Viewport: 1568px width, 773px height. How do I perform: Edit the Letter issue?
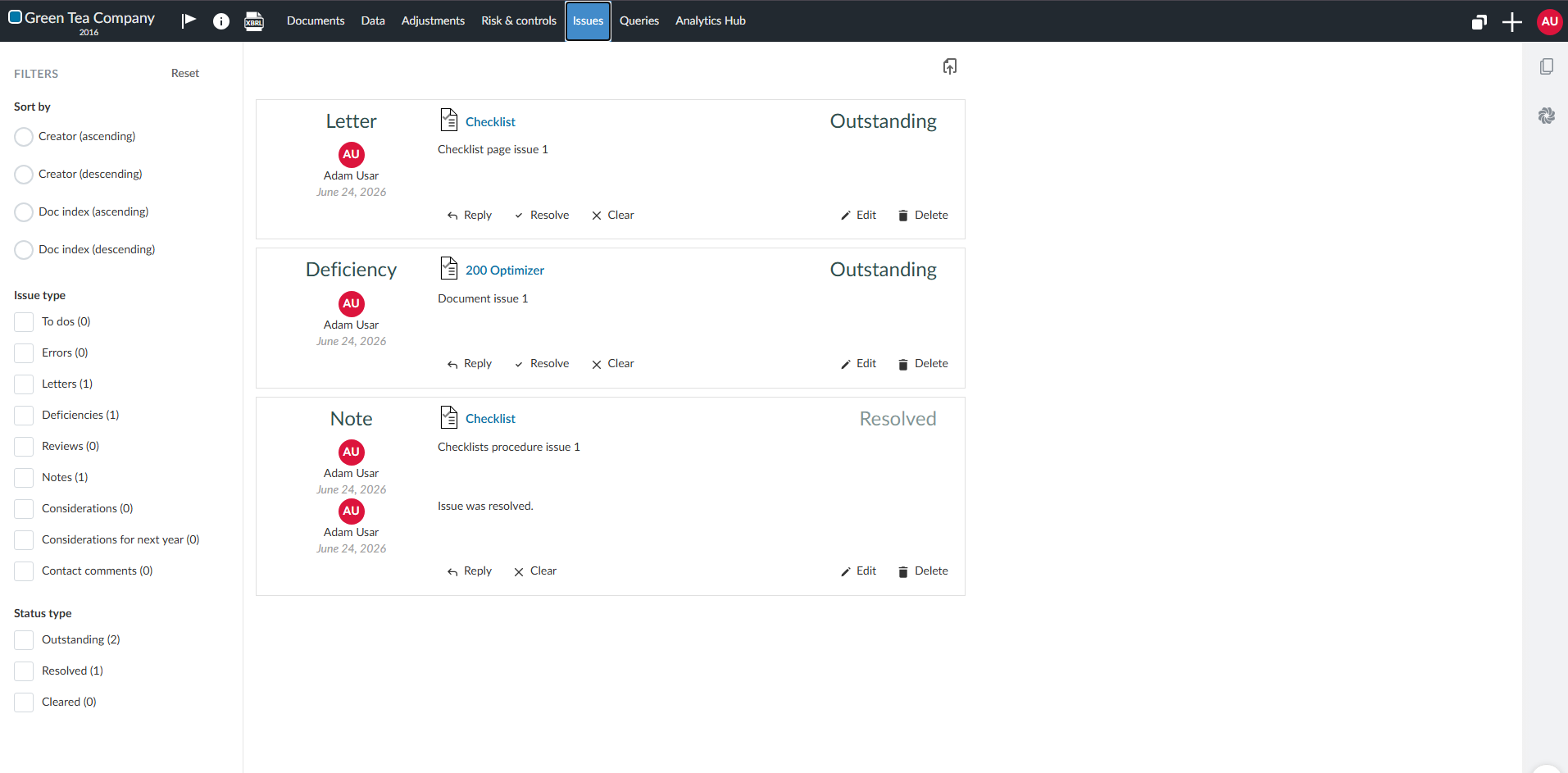(x=858, y=215)
